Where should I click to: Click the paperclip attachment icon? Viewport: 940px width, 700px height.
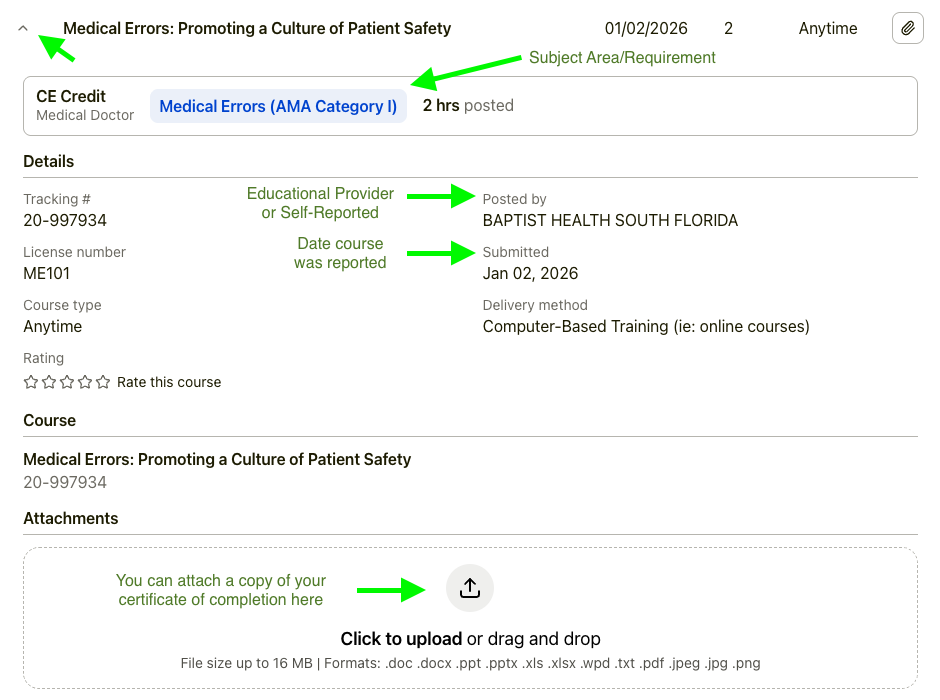(x=907, y=29)
